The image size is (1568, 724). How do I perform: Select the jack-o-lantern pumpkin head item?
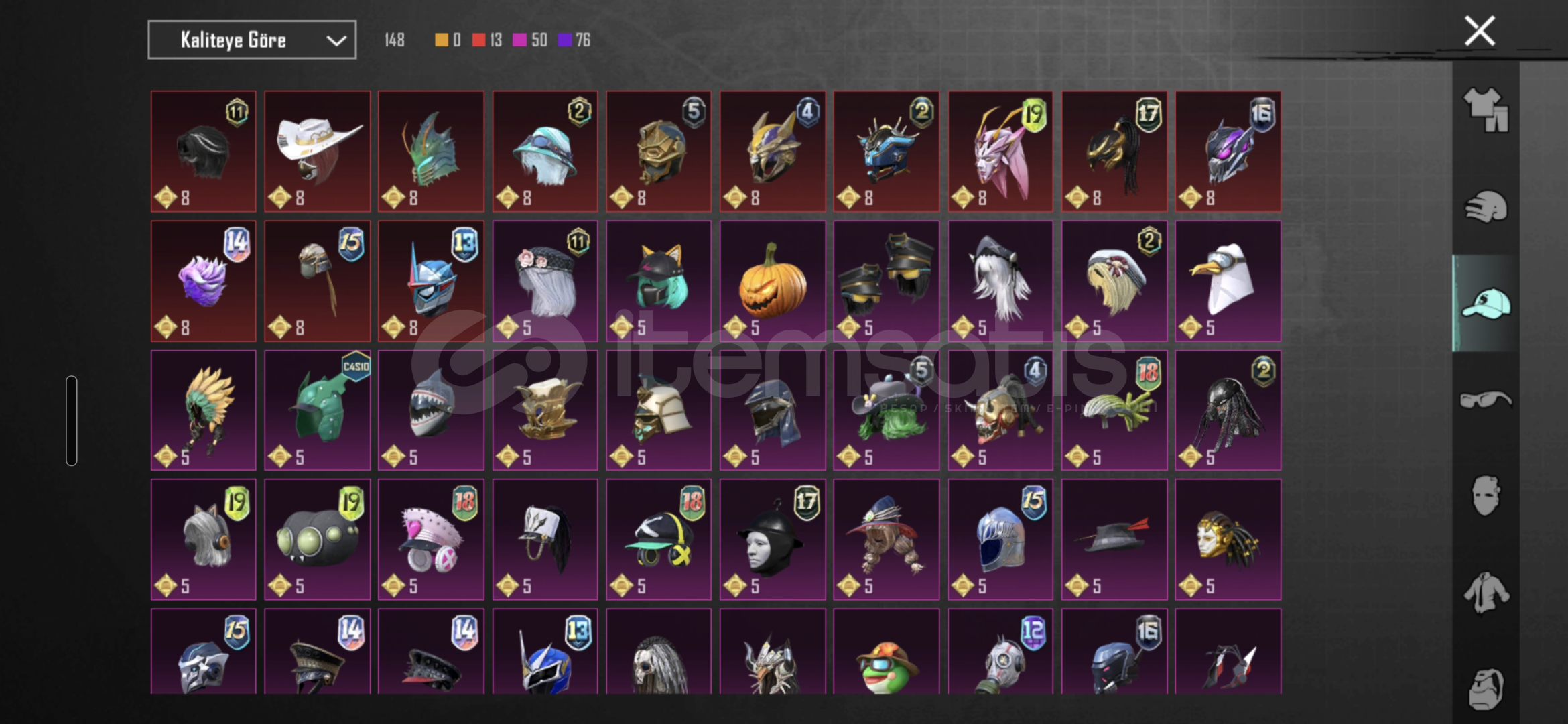click(x=773, y=281)
